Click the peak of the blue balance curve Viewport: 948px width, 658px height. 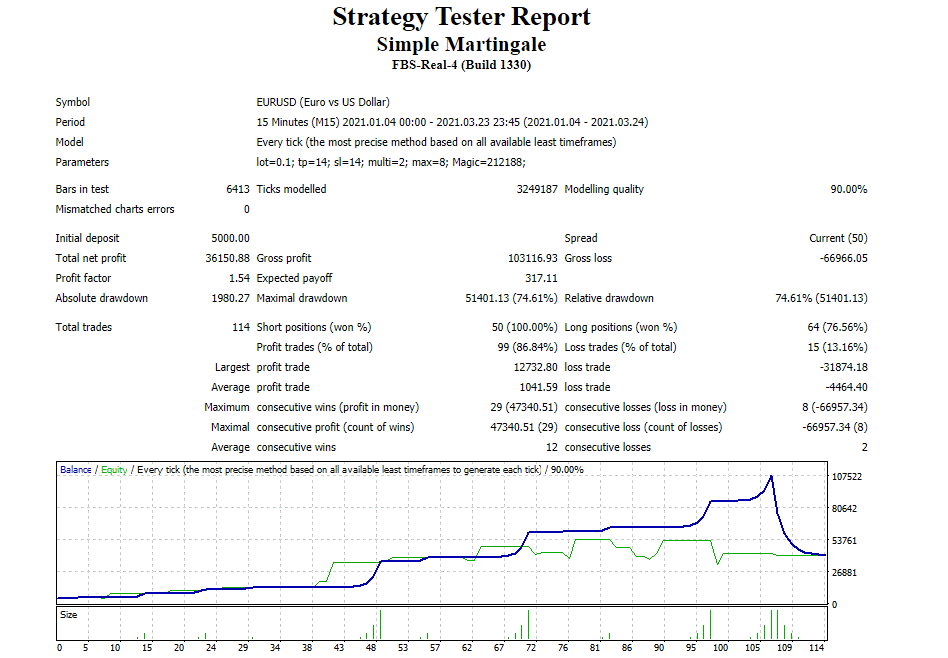pyautogui.click(x=770, y=477)
